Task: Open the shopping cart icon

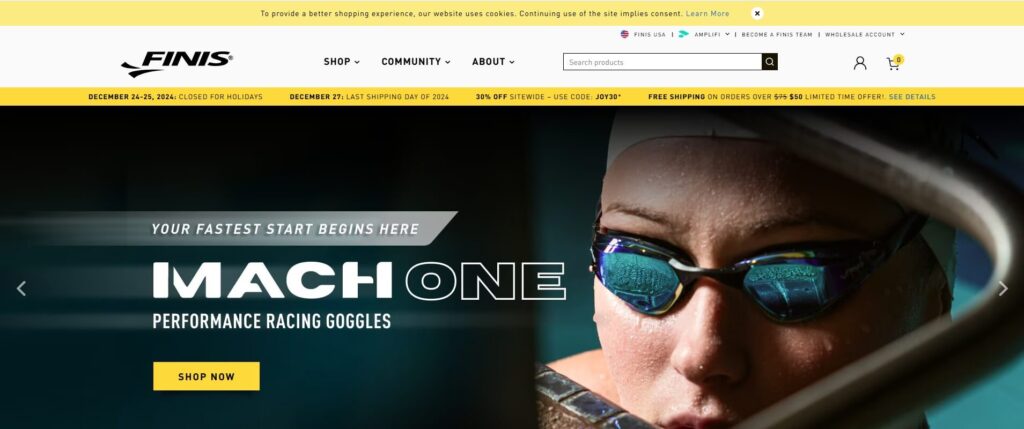Action: [x=894, y=63]
